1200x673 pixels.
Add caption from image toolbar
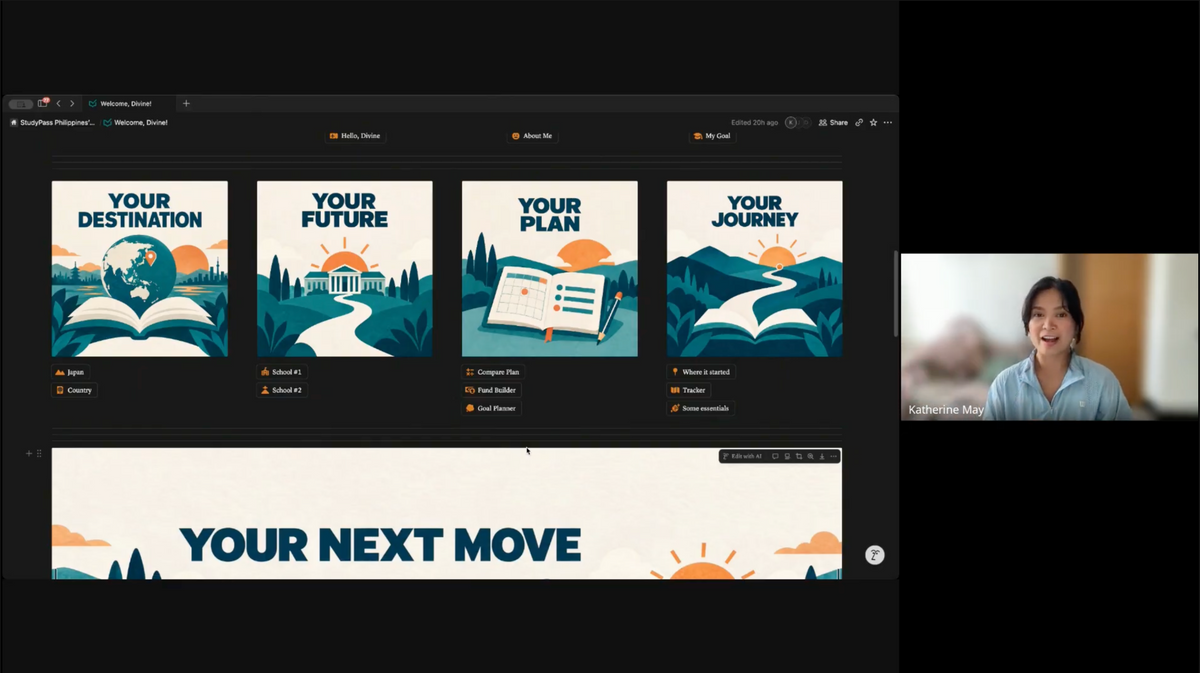coord(787,456)
